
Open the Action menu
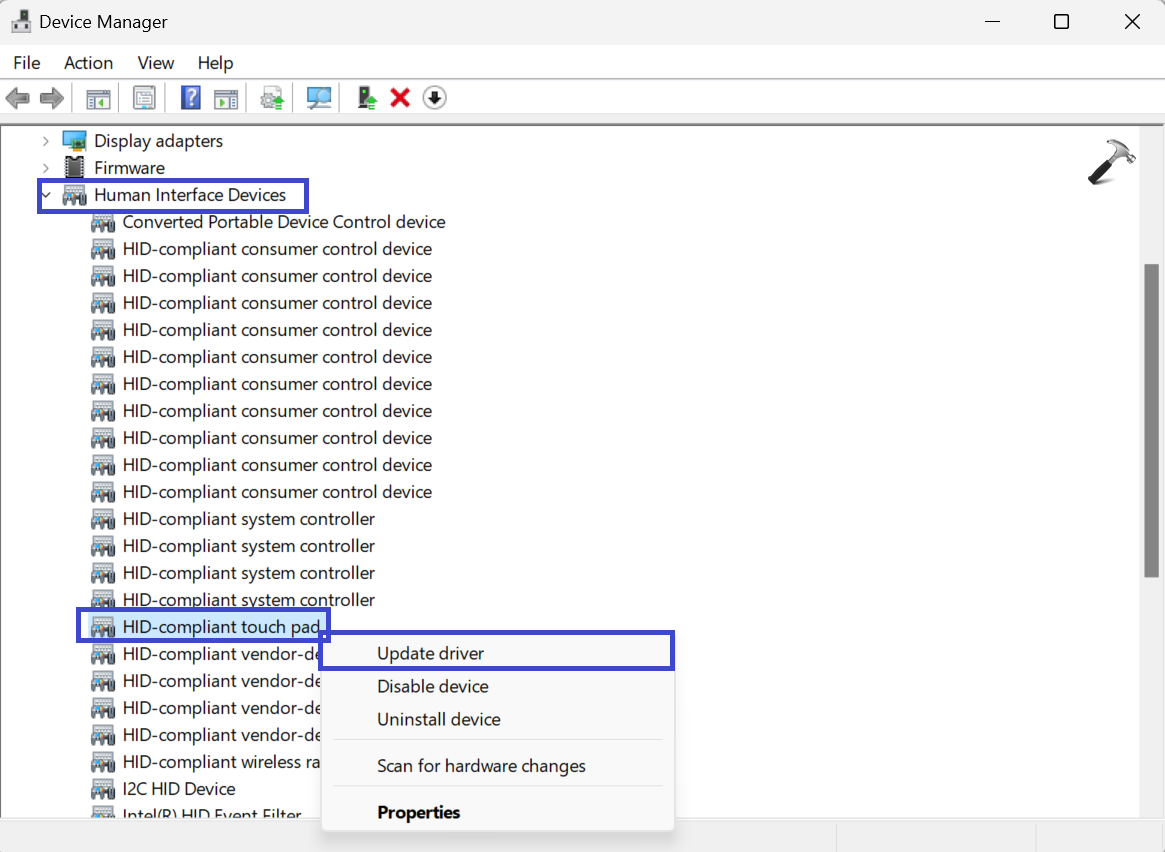tap(88, 63)
